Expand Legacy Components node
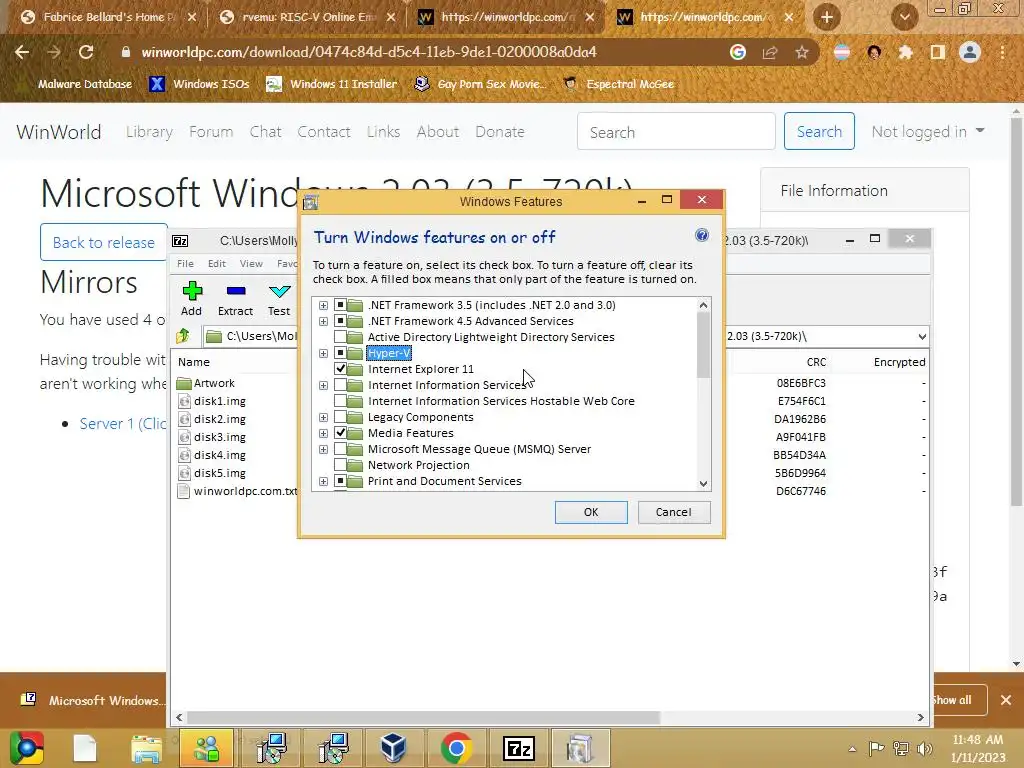This screenshot has width=1024, height=768. coord(323,417)
